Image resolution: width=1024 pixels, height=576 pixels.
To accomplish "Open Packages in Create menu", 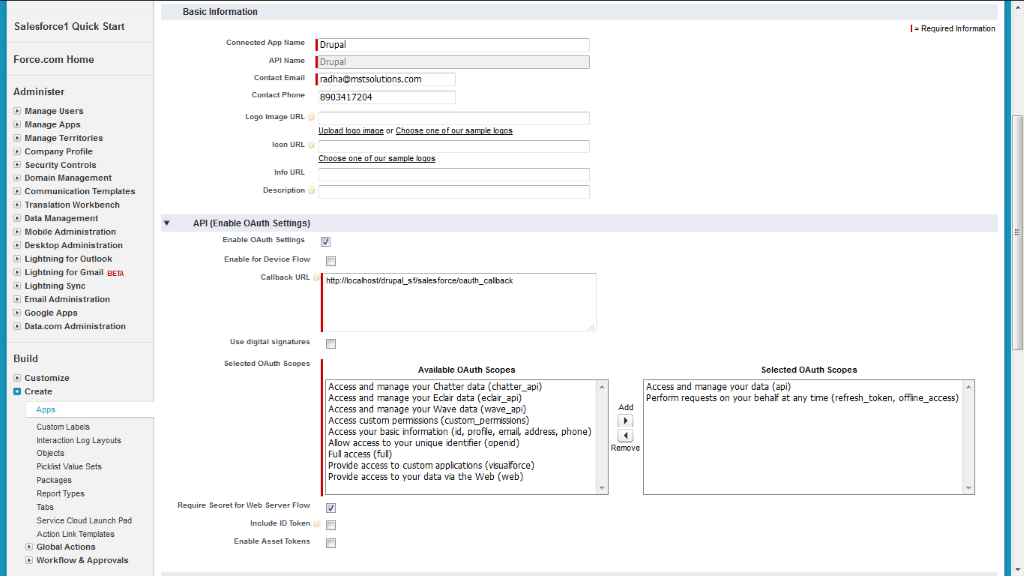I will (54, 481).
